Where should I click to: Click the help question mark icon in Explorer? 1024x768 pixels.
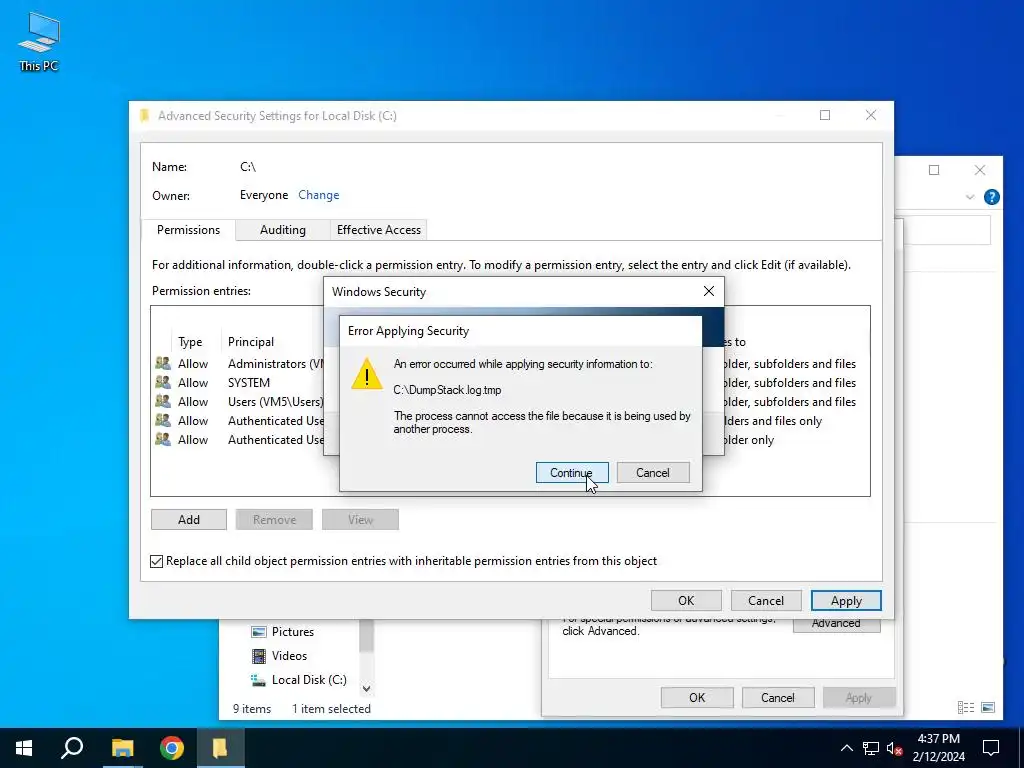pyautogui.click(x=991, y=197)
